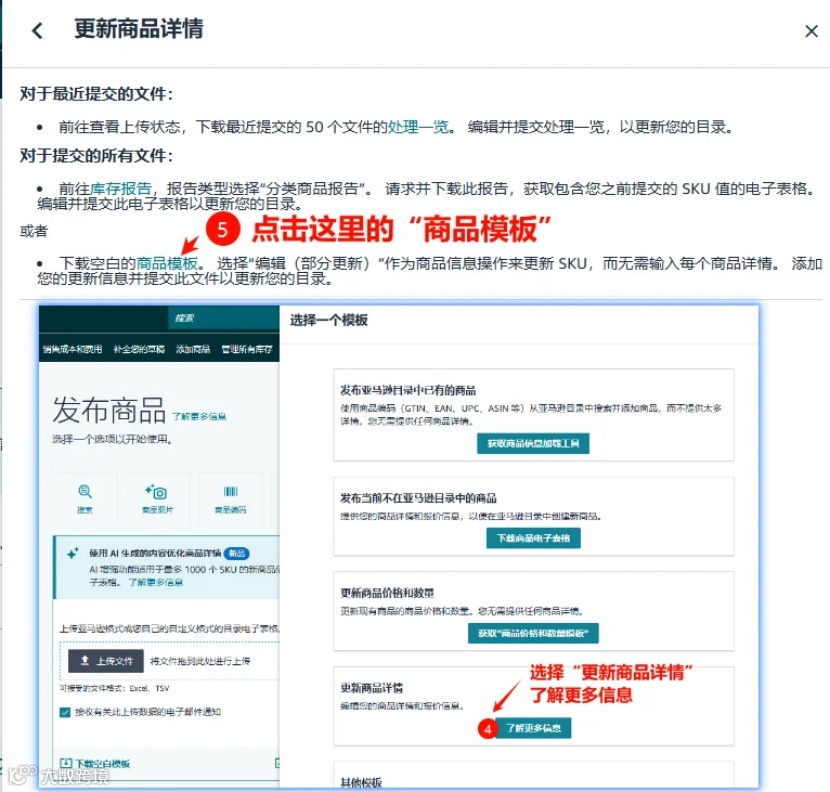Click the AI sparkle icon in banner
Screen dimensions: 830x792
73,553
